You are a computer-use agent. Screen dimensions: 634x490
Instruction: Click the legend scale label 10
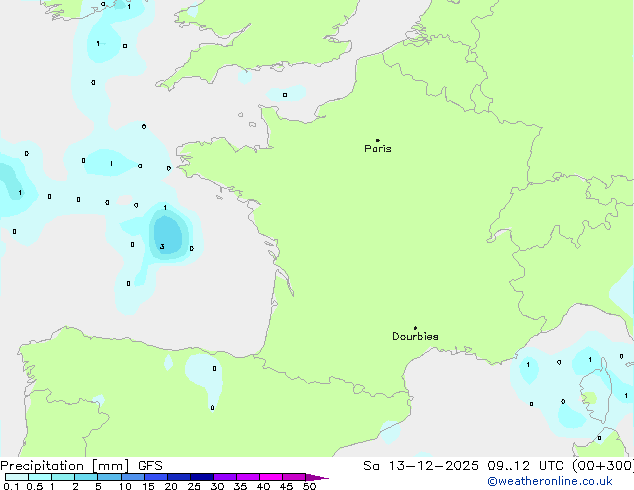[125, 486]
